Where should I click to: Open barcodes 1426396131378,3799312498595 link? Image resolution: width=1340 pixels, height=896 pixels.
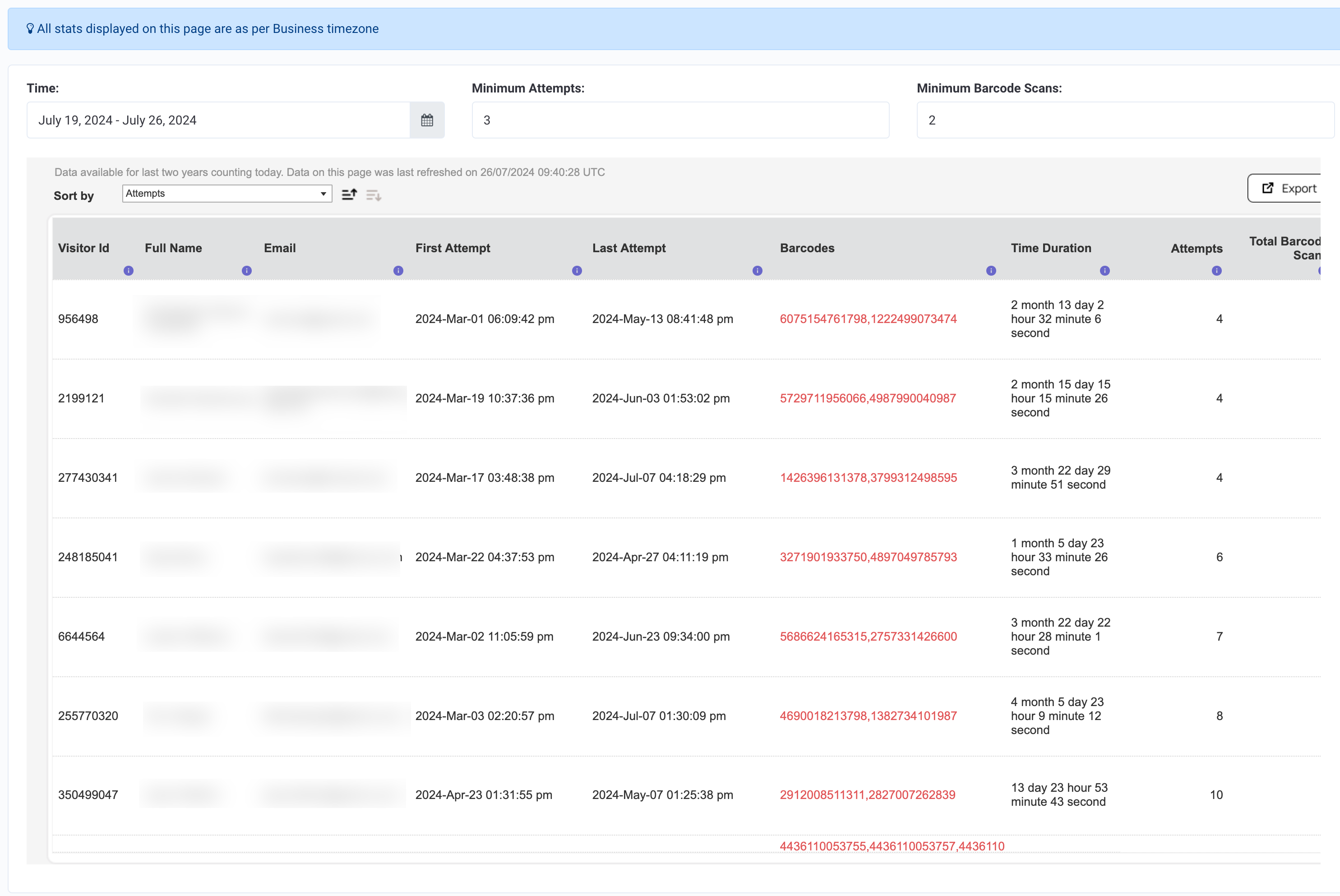point(868,478)
